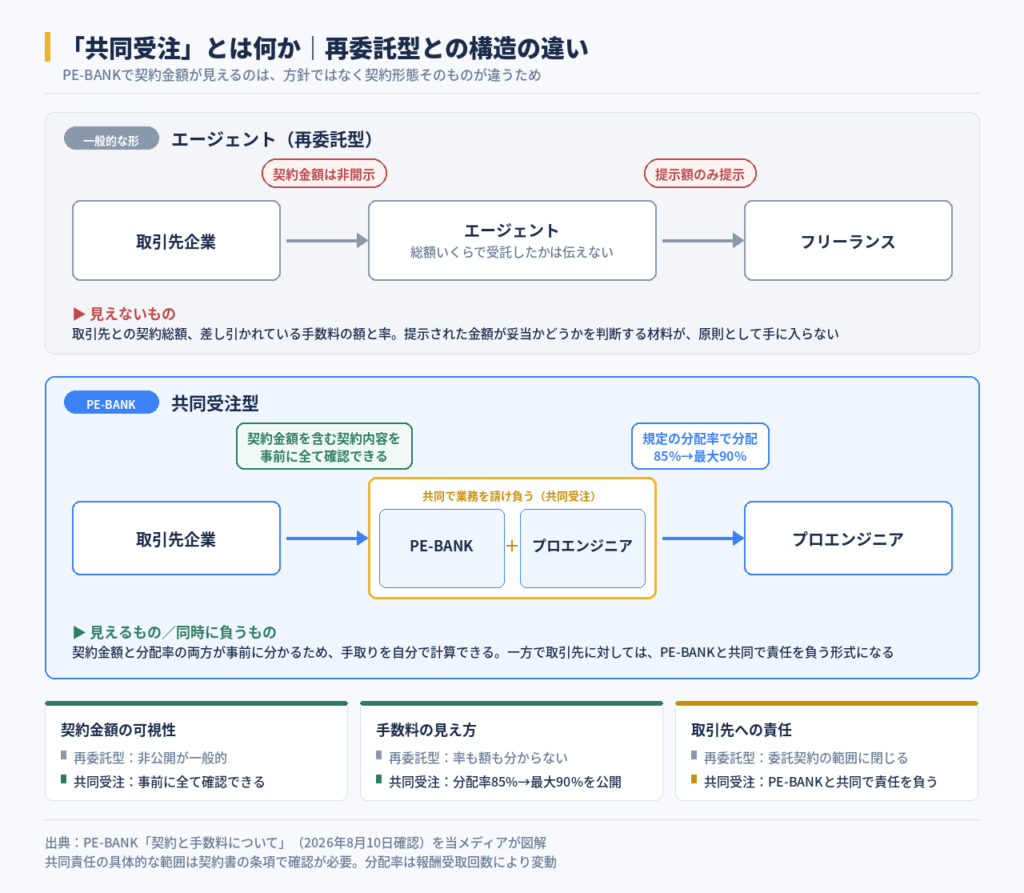Image resolution: width=1024 pixels, height=893 pixels.
Task: Click the red triangle beside 見えないもの
Action: 79,314
